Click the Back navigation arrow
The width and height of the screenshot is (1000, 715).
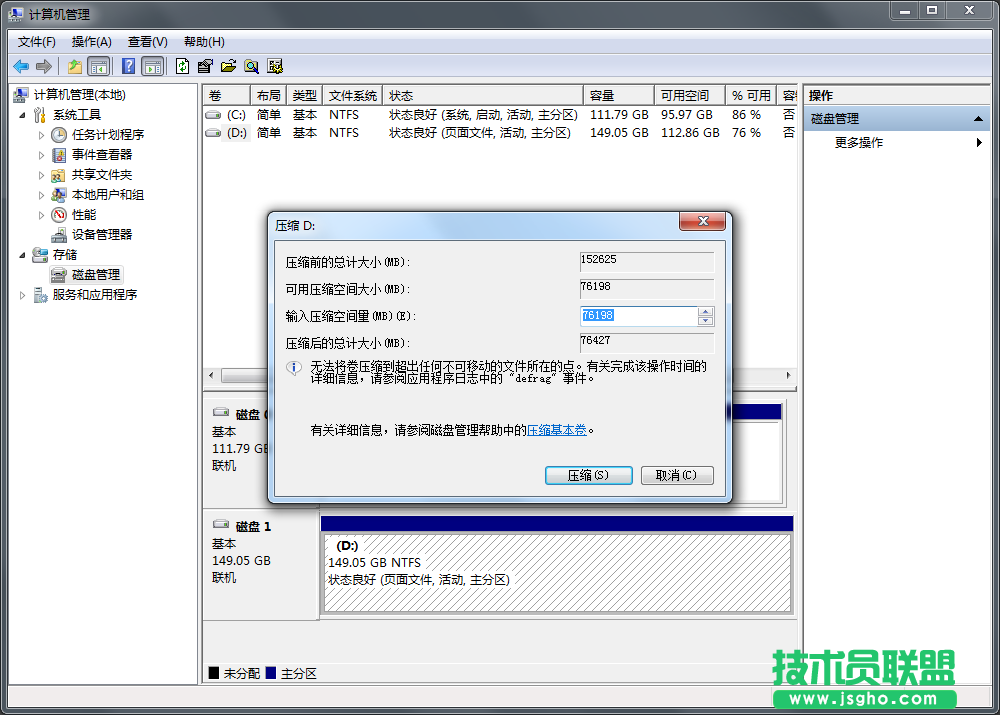[x=20, y=65]
